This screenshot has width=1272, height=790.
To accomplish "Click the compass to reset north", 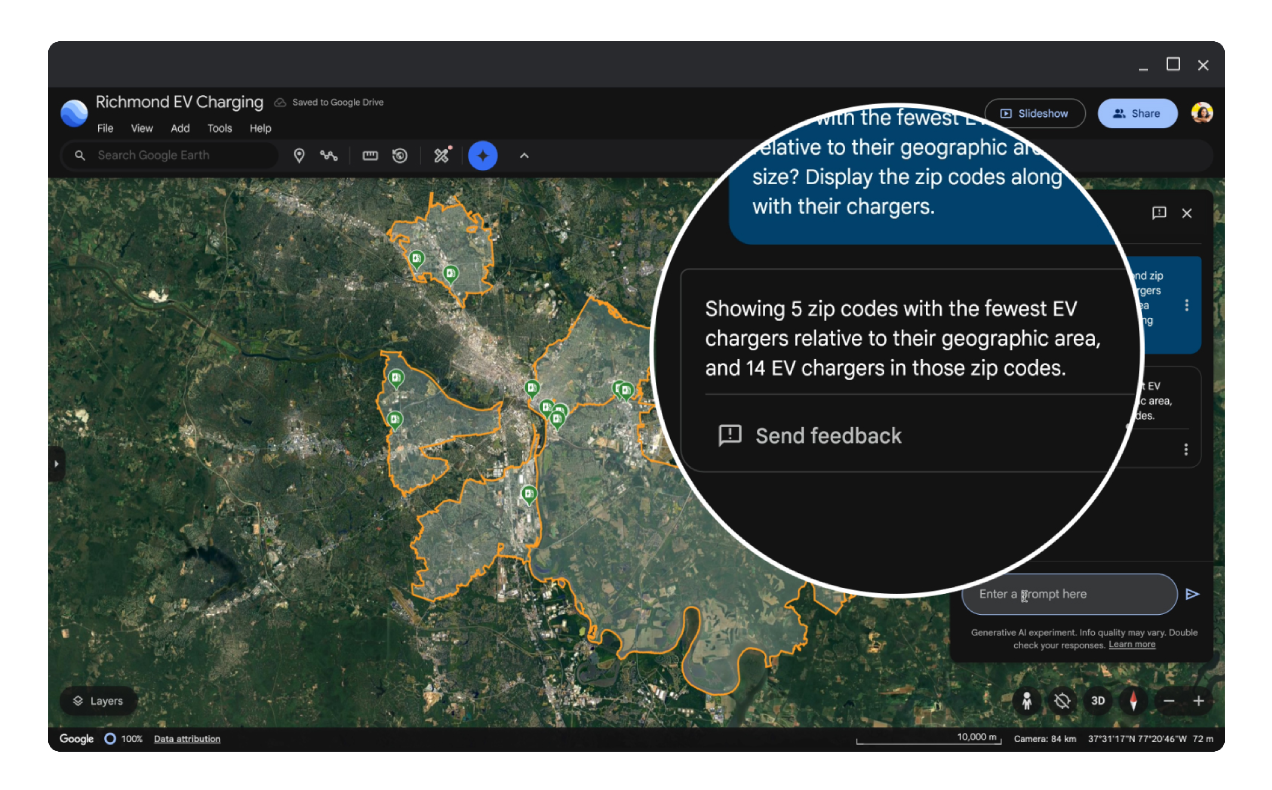I will pyautogui.click(x=1133, y=701).
